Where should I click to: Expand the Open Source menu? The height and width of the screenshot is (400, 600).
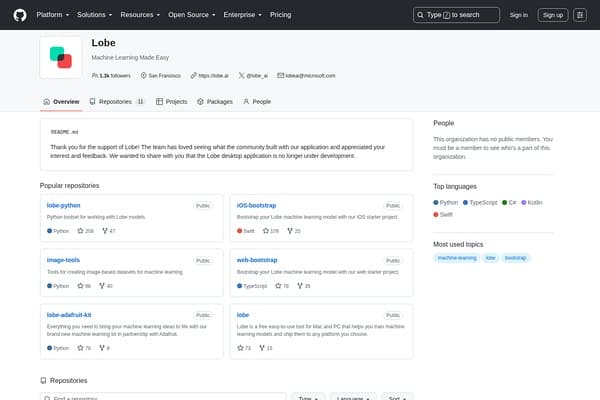click(192, 15)
